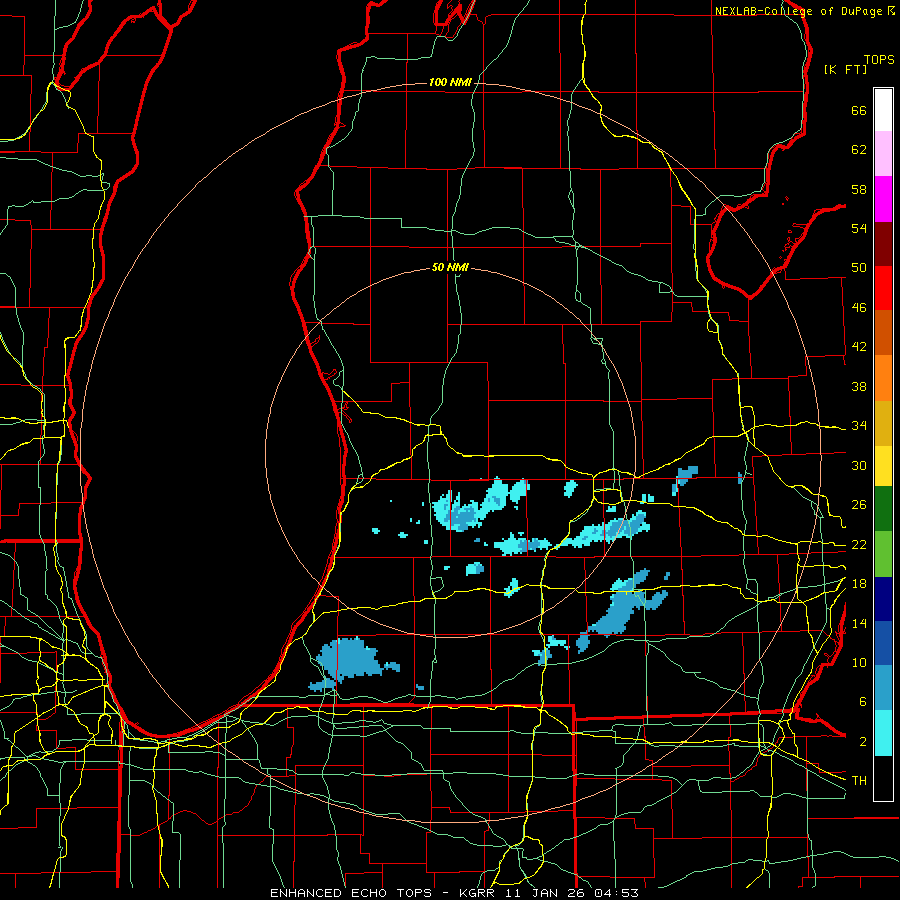Pick the bright red legend swatch
This screenshot has width=900, height=900.
[x=883, y=288]
